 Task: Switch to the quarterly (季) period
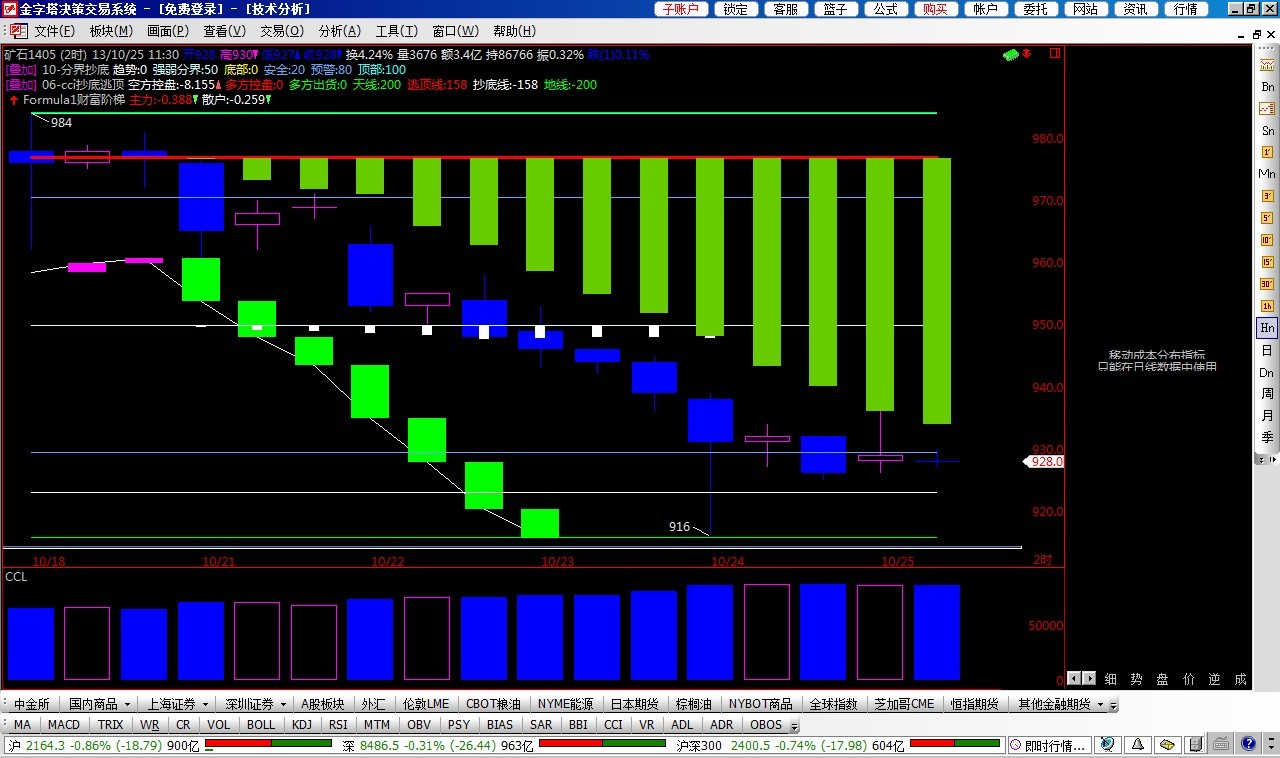click(1267, 438)
